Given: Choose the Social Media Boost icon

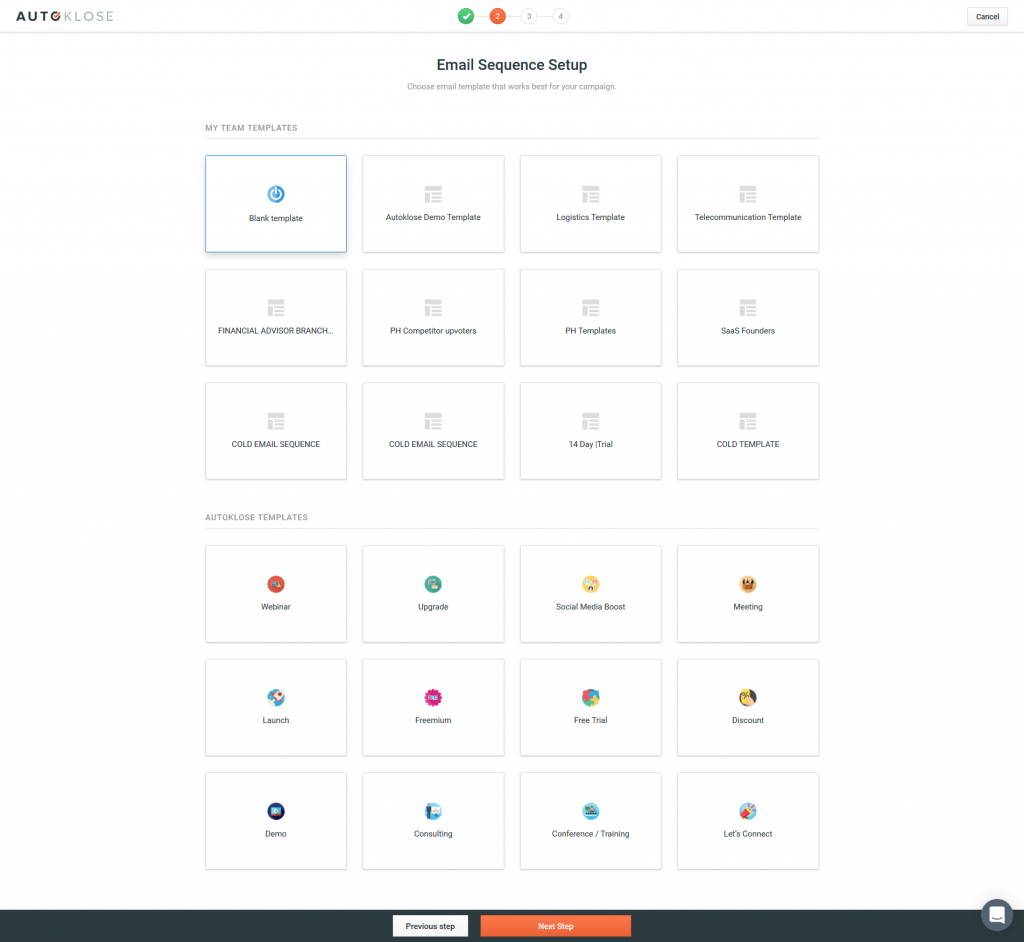Looking at the screenshot, I should [590, 584].
